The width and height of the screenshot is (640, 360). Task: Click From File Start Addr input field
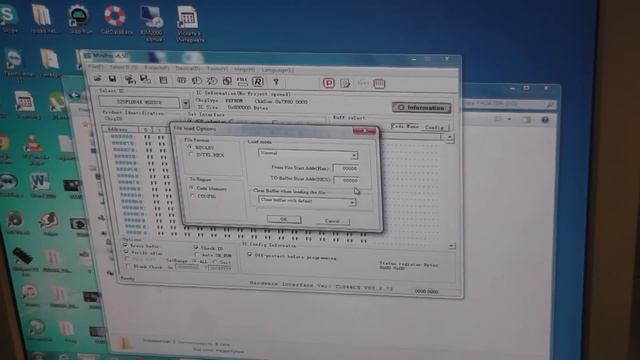point(346,168)
